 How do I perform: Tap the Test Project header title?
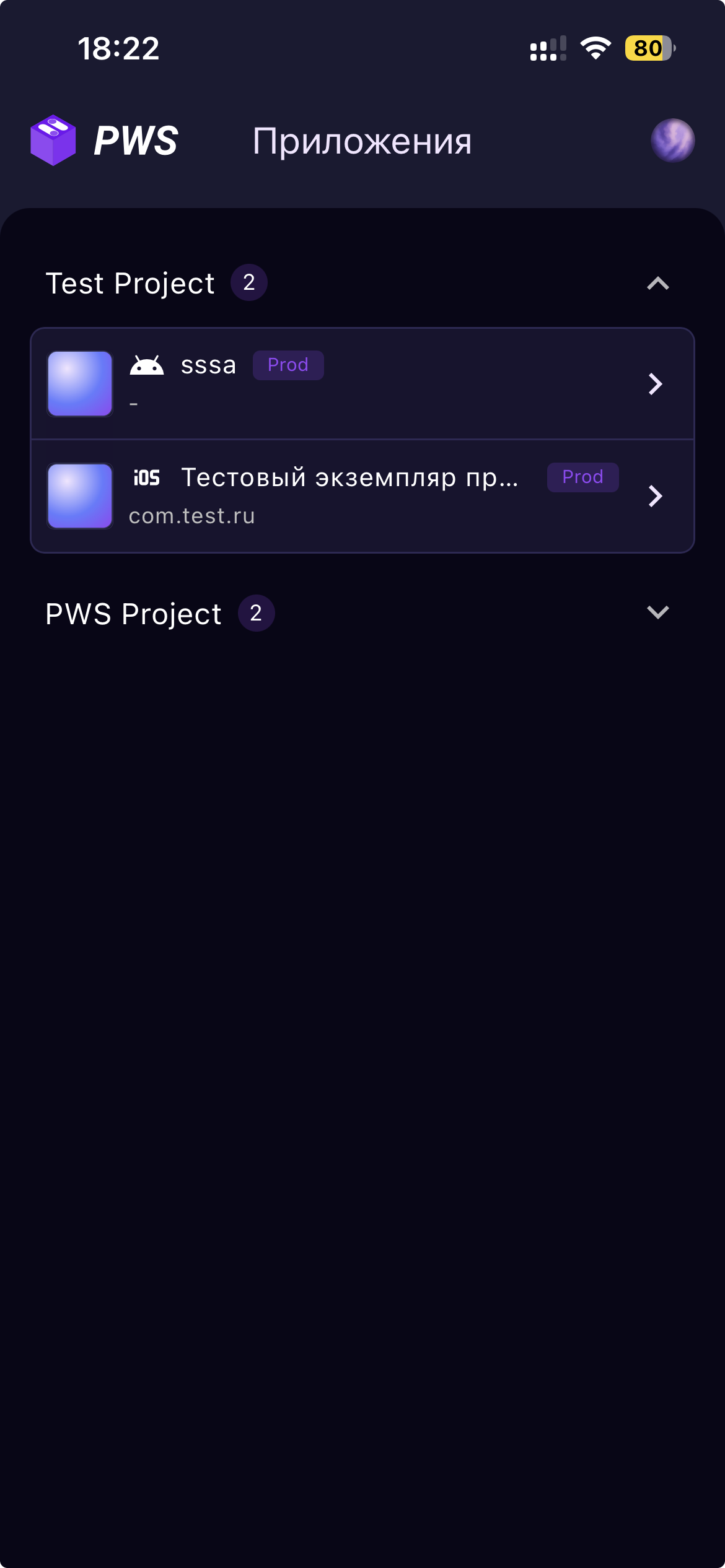pos(130,284)
